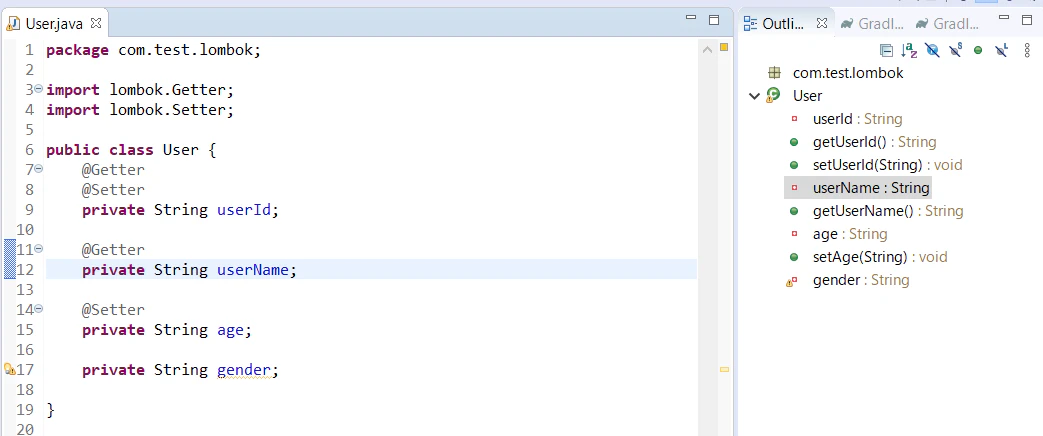Sort Outline members alphabetically
The image size is (1043, 436).
(x=909, y=50)
